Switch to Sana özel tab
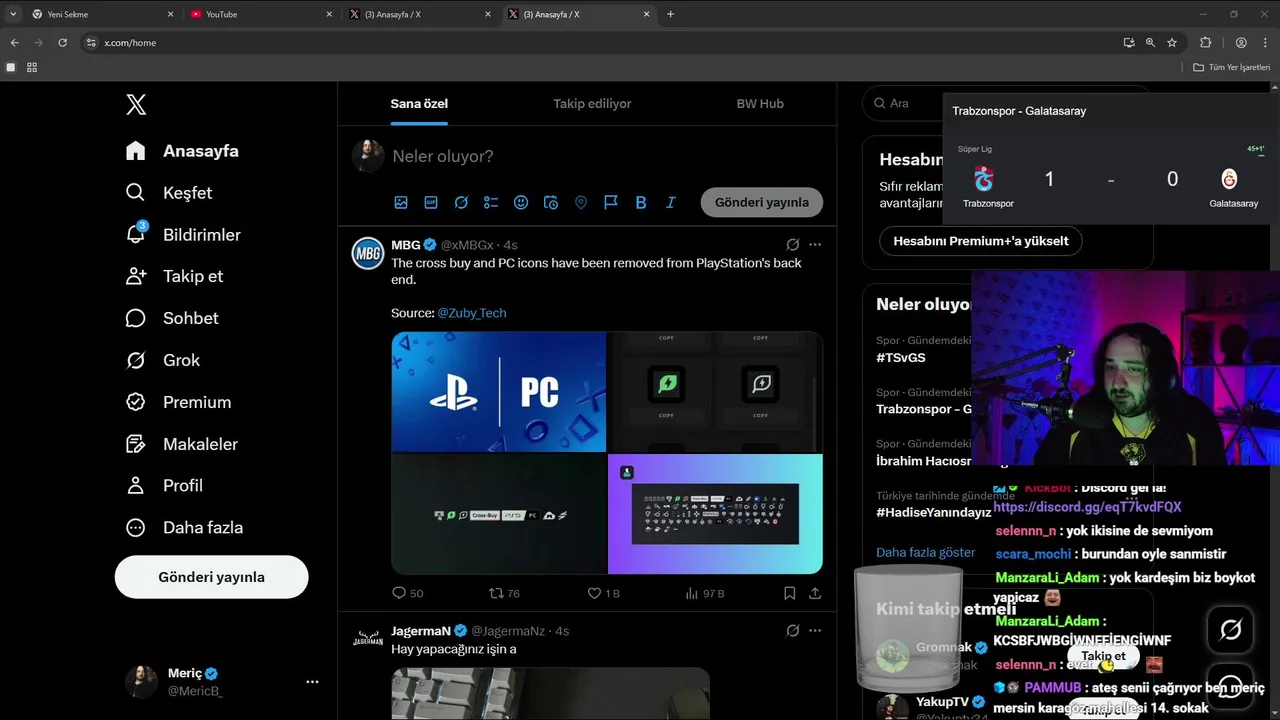 [419, 103]
